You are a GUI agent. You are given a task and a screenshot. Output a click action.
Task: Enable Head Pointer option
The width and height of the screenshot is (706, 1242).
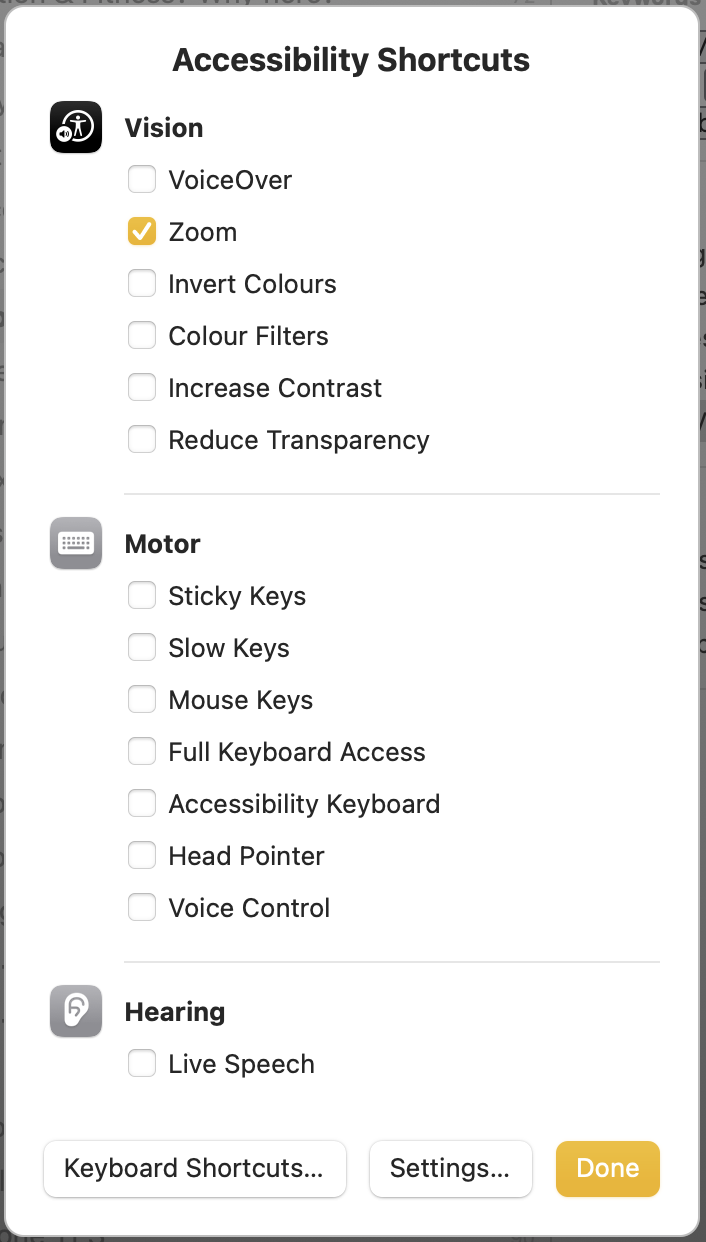click(142, 856)
